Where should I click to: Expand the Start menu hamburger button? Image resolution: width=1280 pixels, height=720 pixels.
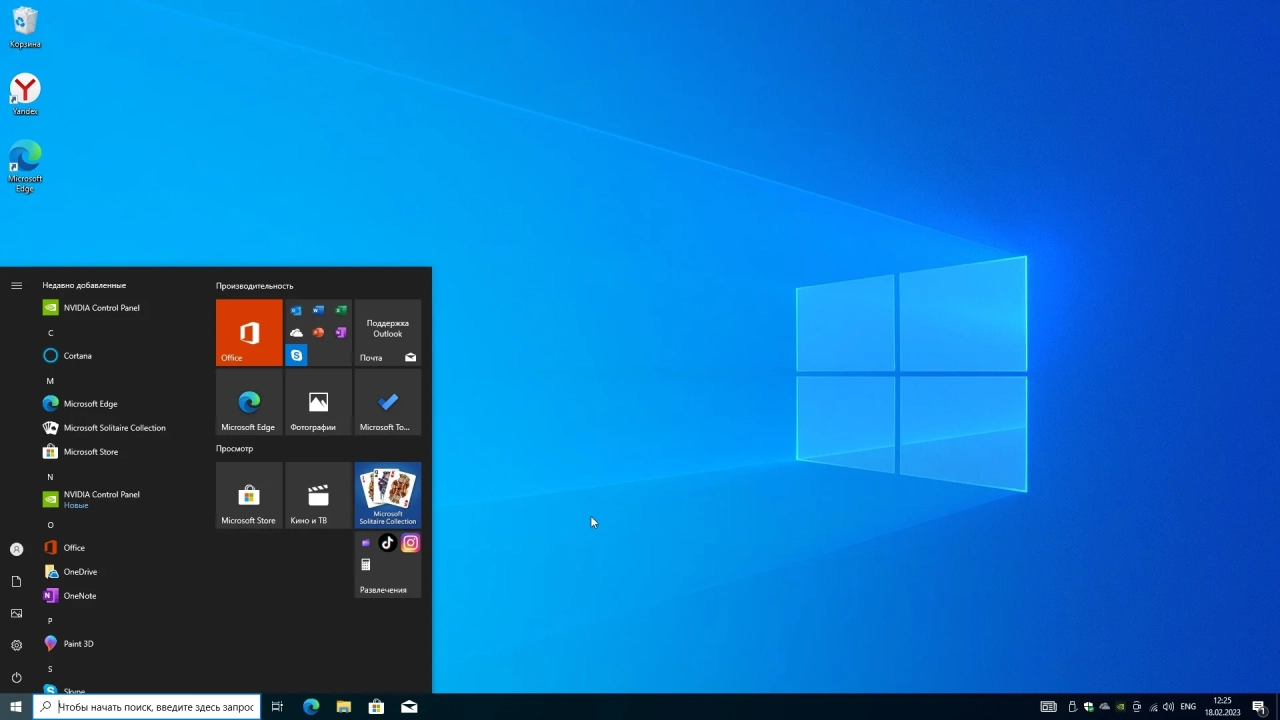16,286
